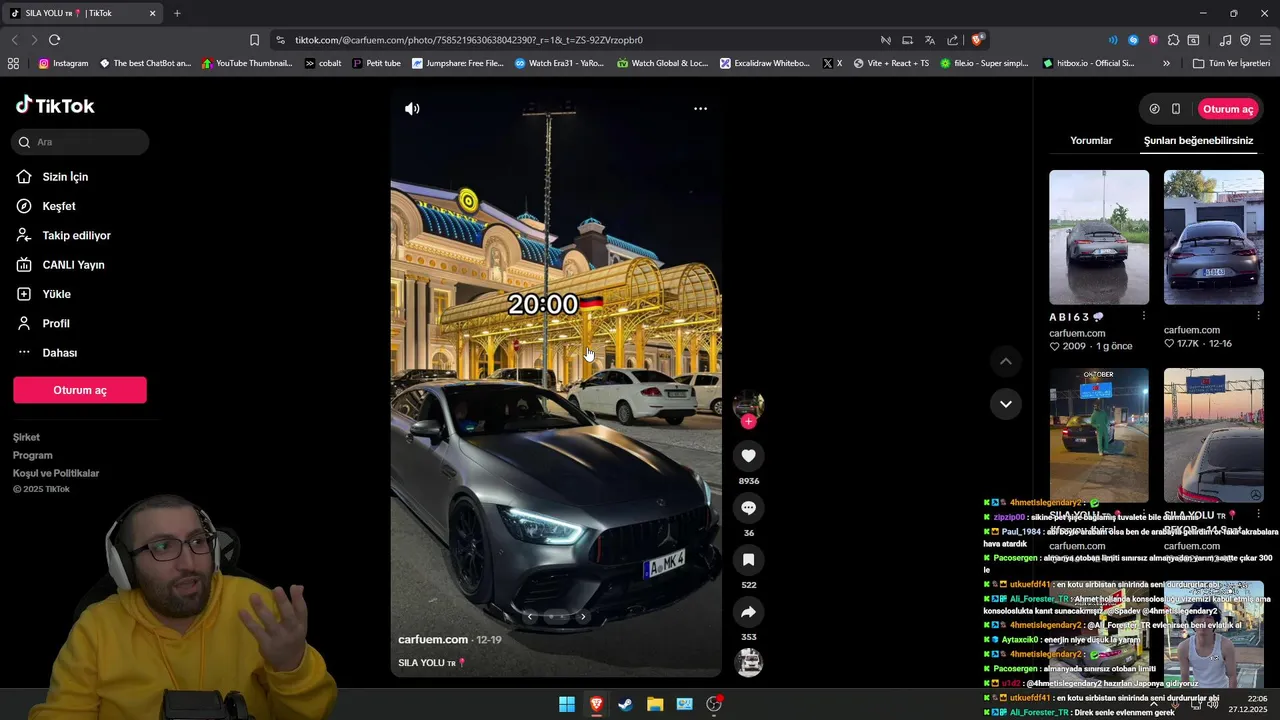This screenshot has height=720, width=1280.
Task: Mute the TikTok video sound
Action: point(412,109)
